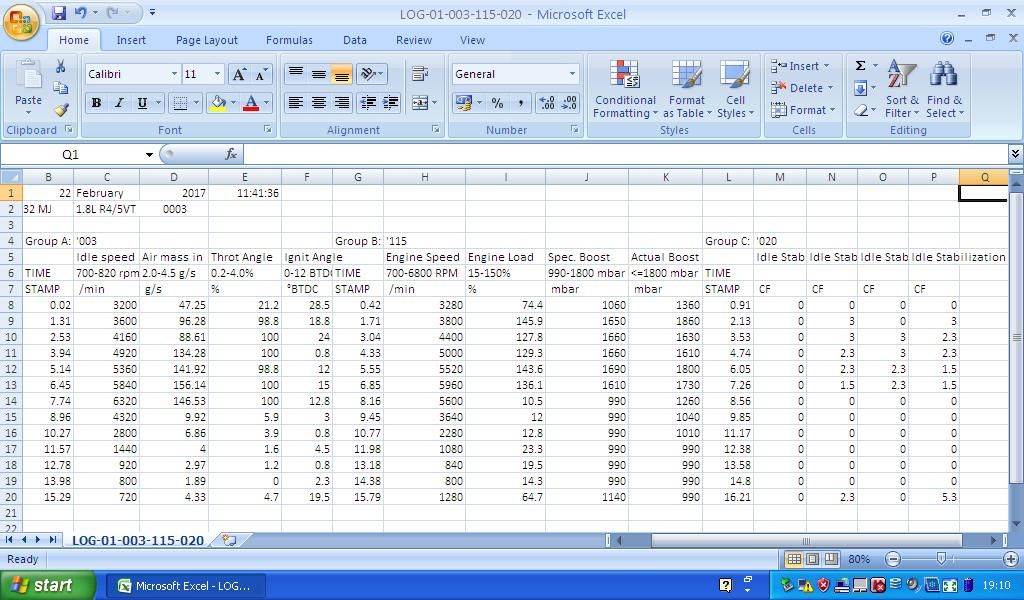Click the Cut scissors icon
Viewport: 1024px width, 600px height.
tap(61, 66)
